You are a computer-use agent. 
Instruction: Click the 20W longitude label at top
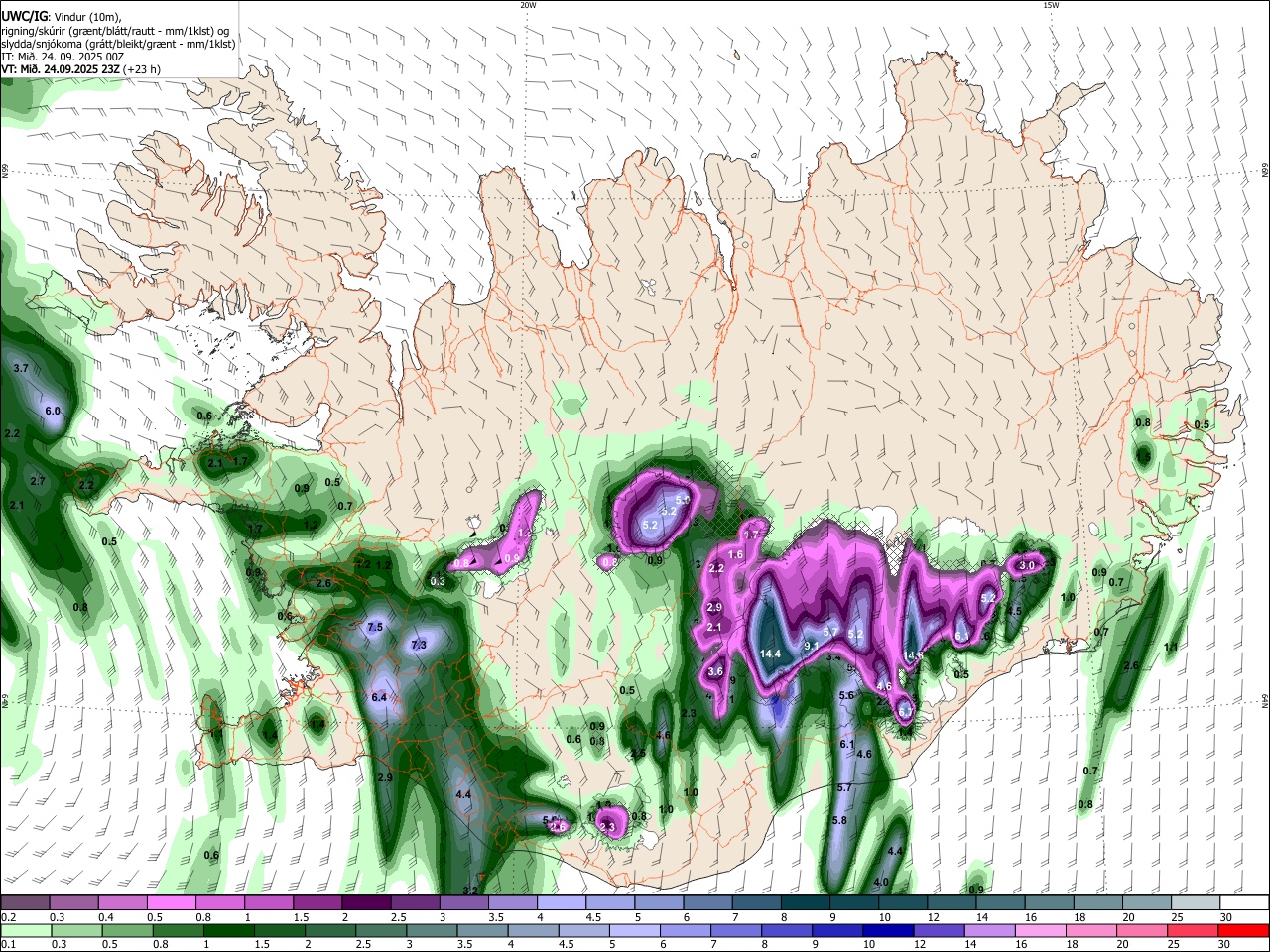(528, 5)
